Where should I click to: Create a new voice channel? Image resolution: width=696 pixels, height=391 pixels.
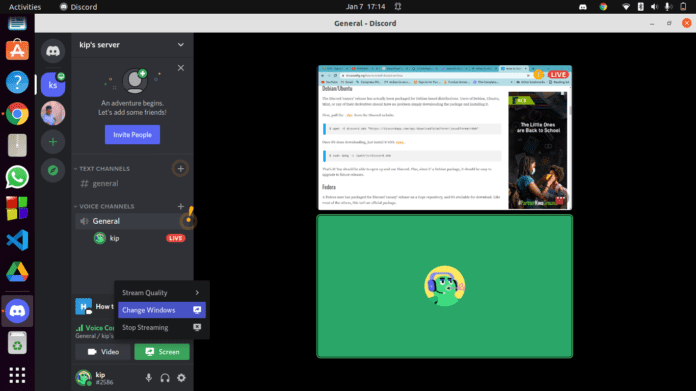click(181, 206)
